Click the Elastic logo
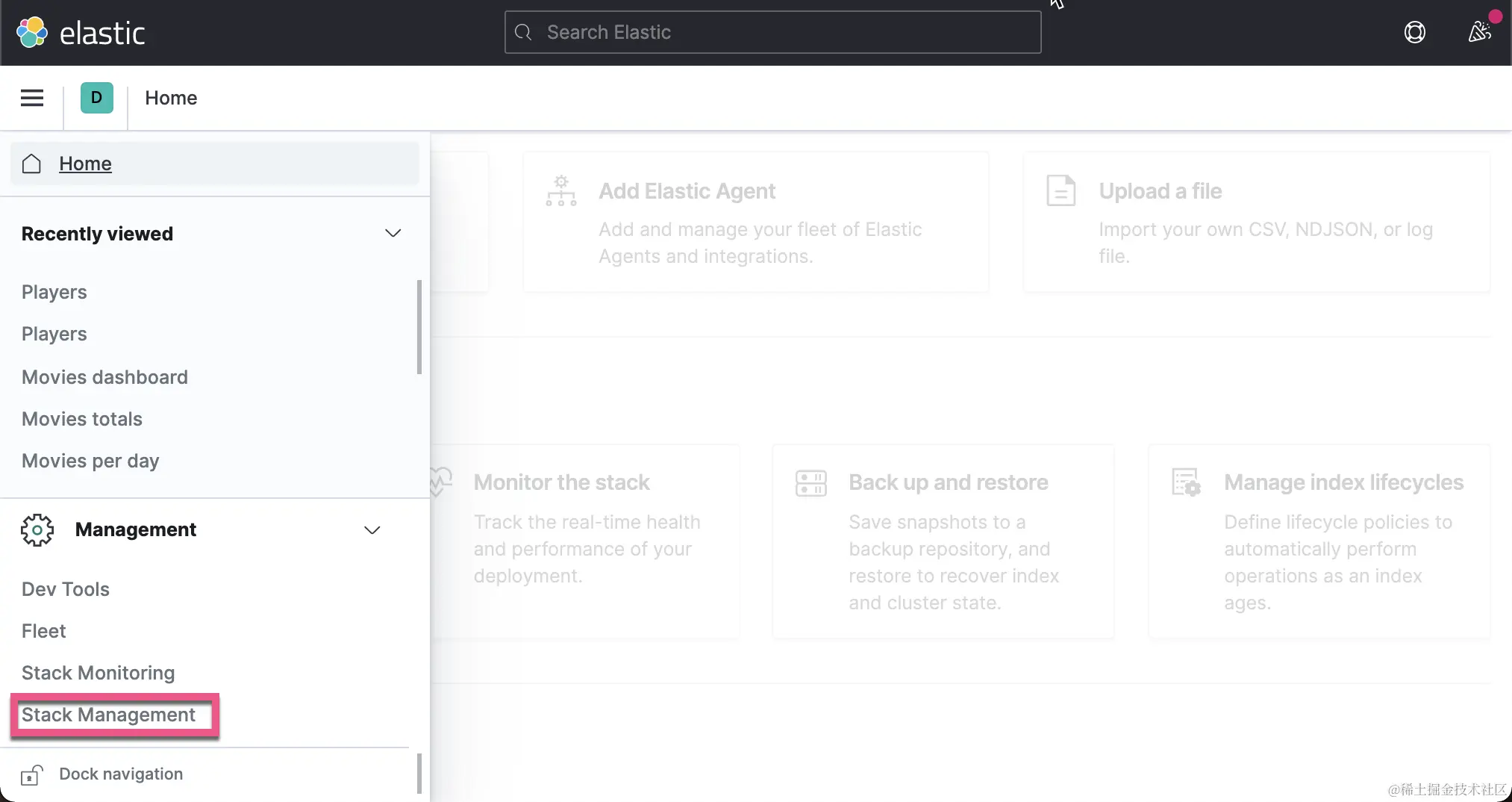 coord(81,33)
